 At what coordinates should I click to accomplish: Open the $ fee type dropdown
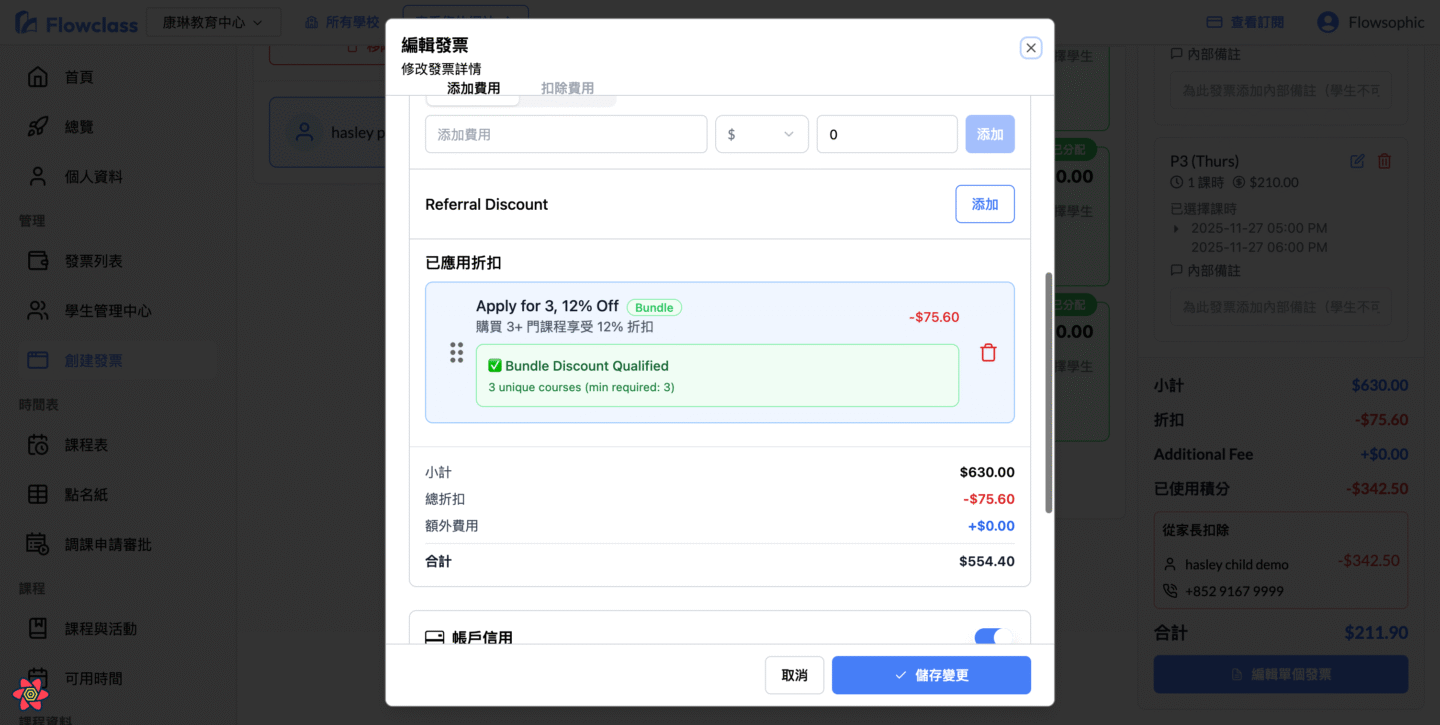point(761,134)
